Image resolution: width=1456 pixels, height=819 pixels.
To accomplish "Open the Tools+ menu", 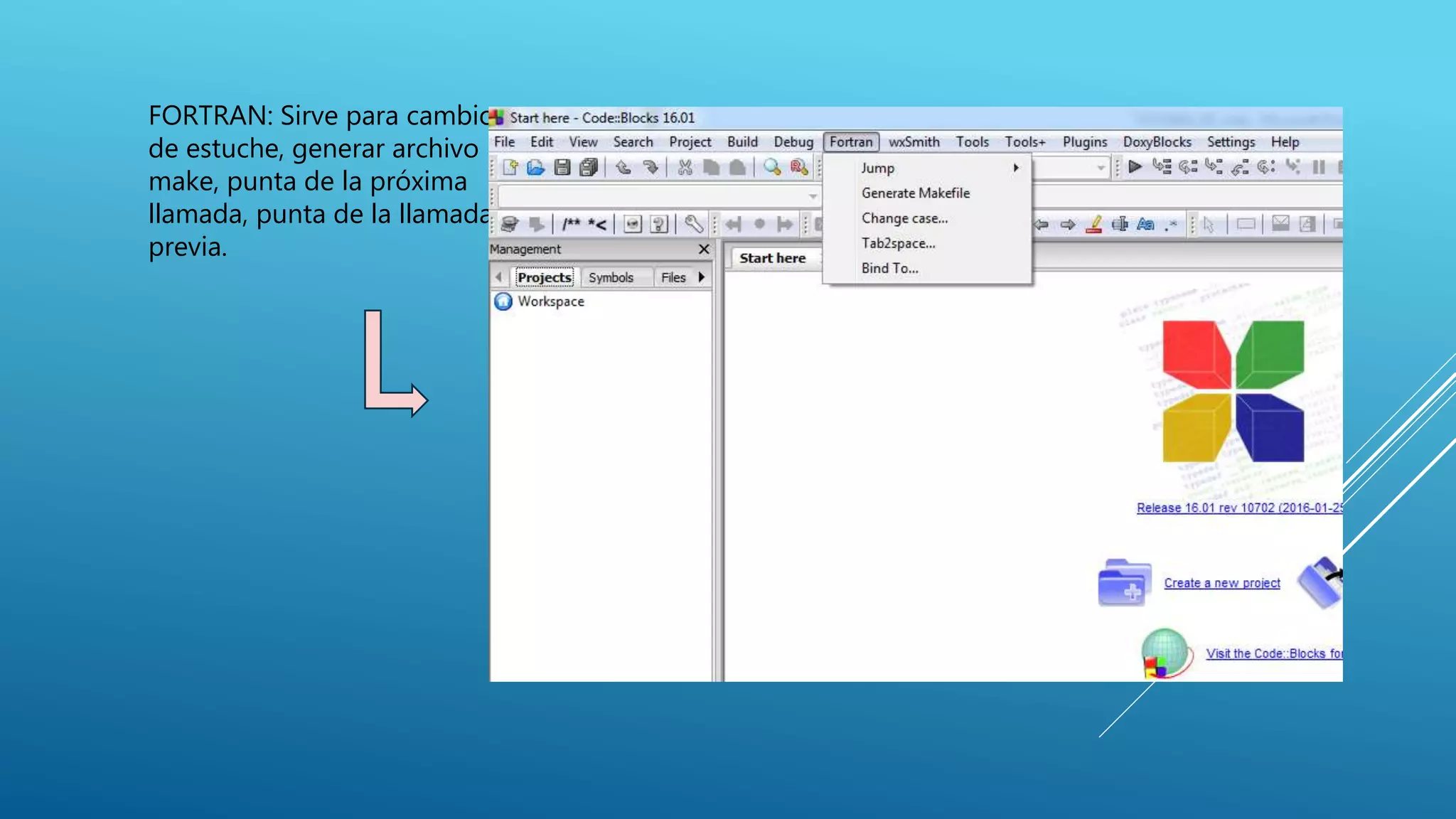I will click(x=1024, y=141).
